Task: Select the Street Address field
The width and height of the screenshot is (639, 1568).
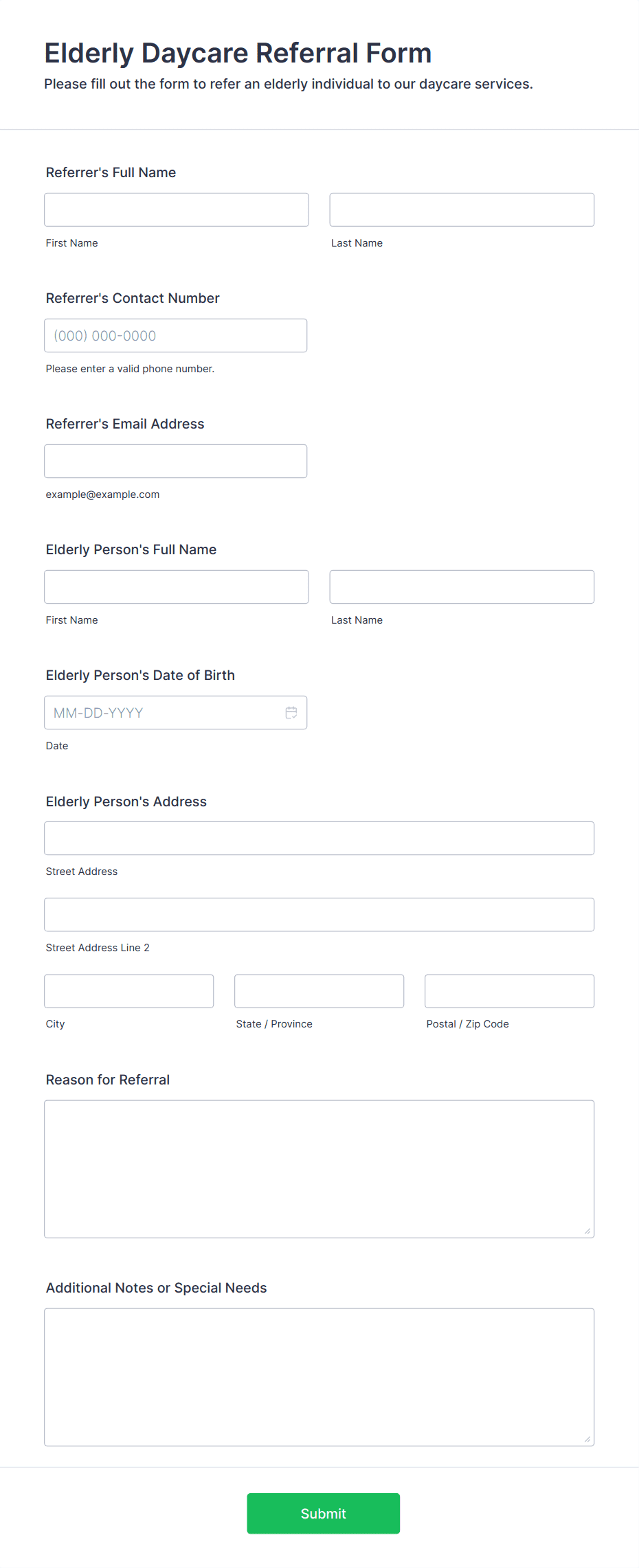Action: (x=319, y=839)
